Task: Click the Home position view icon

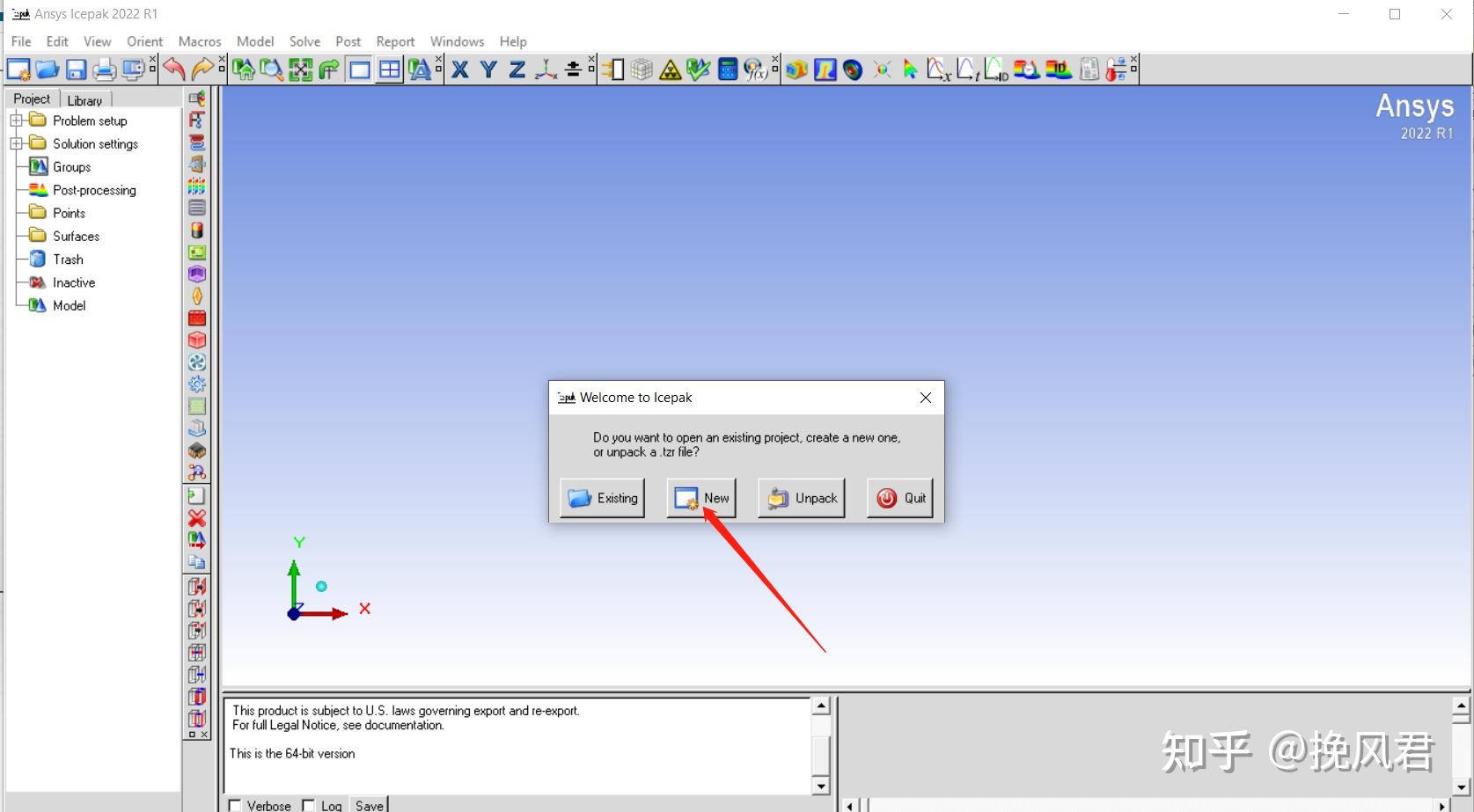Action: [x=244, y=69]
